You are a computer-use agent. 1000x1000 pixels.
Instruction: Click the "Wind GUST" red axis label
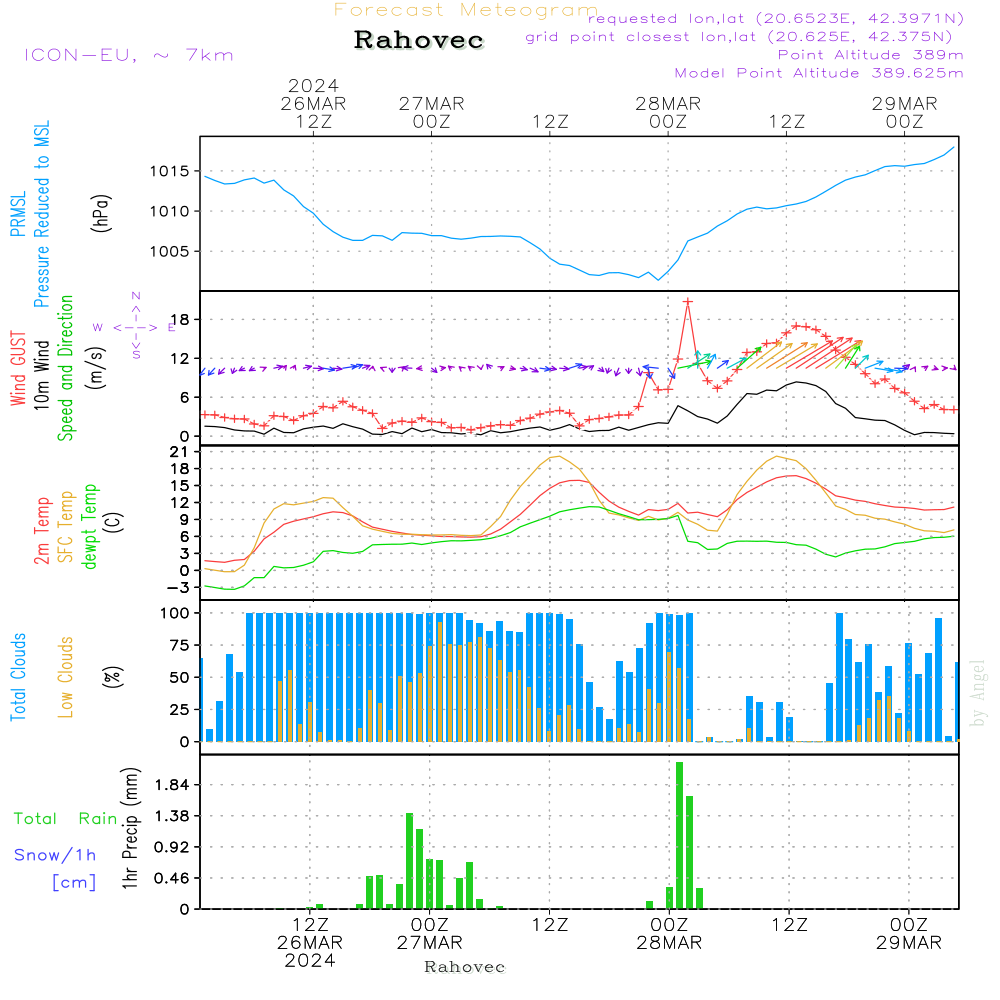(x=18, y=368)
